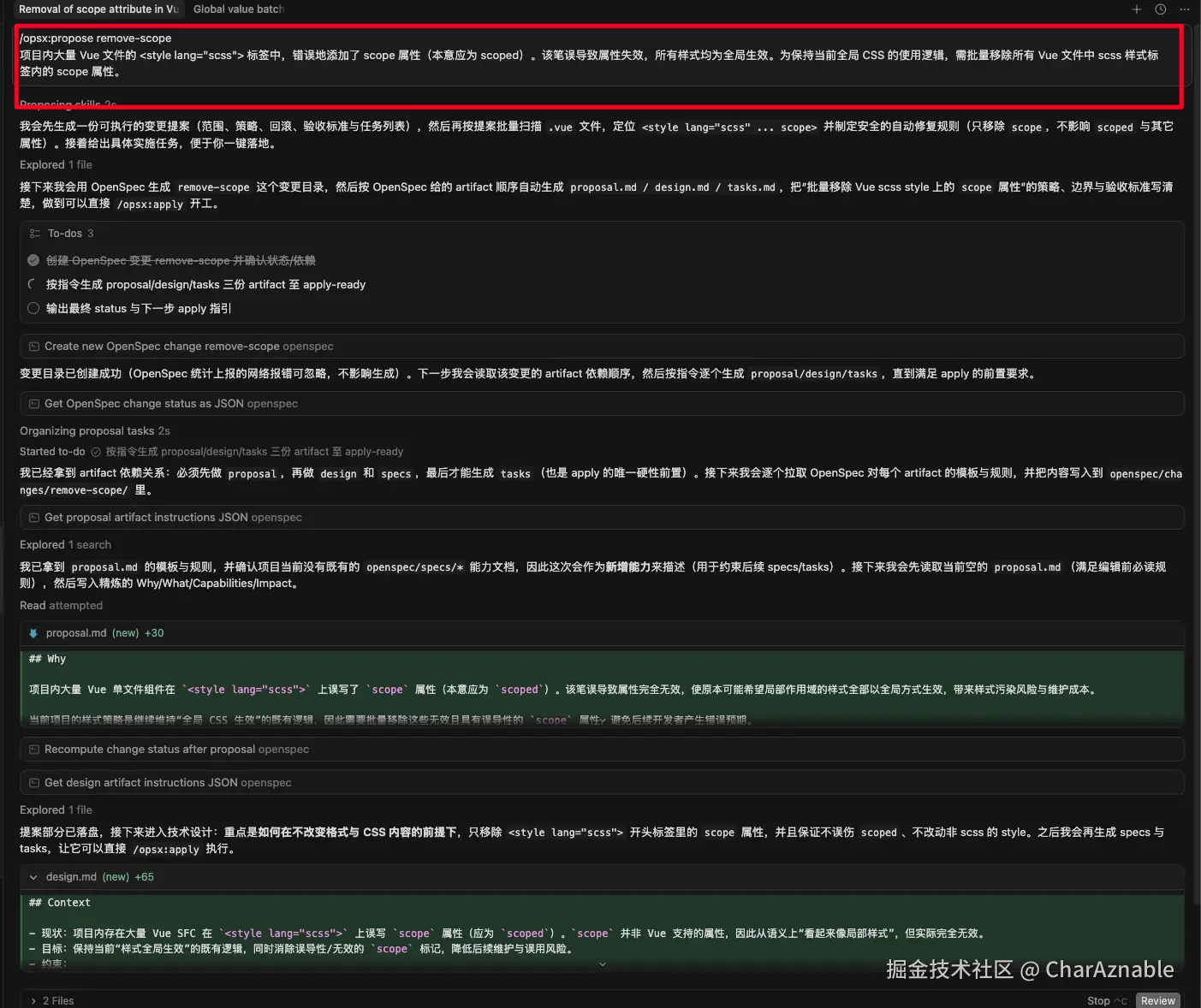
Task: Click the +30 added lines count
Action: (154, 633)
